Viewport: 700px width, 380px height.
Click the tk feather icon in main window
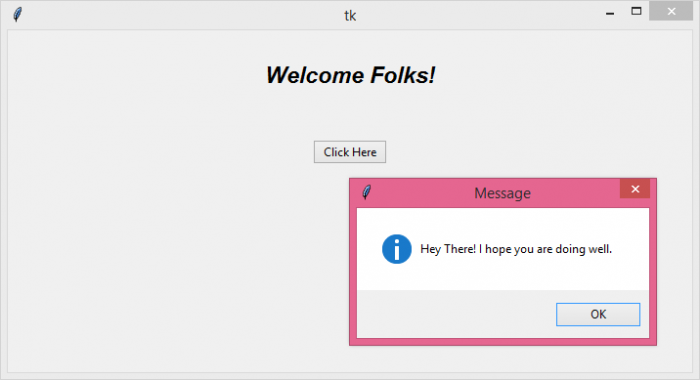pyautogui.click(x=17, y=15)
